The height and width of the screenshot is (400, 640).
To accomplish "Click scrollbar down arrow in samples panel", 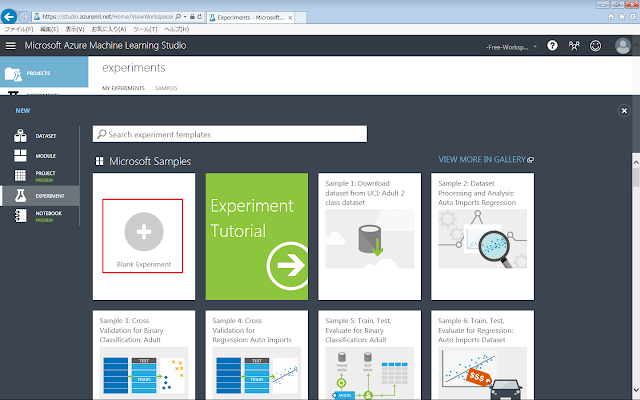I will [636, 391].
